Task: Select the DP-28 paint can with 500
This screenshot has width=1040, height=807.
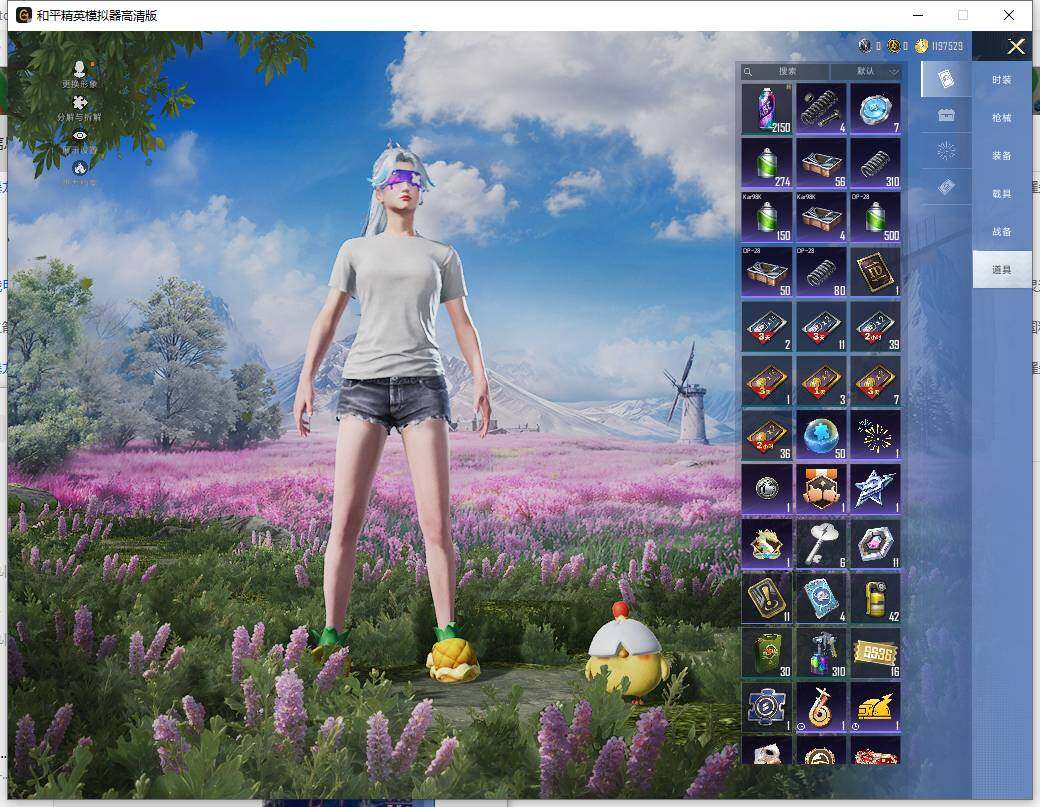Action: (x=876, y=217)
